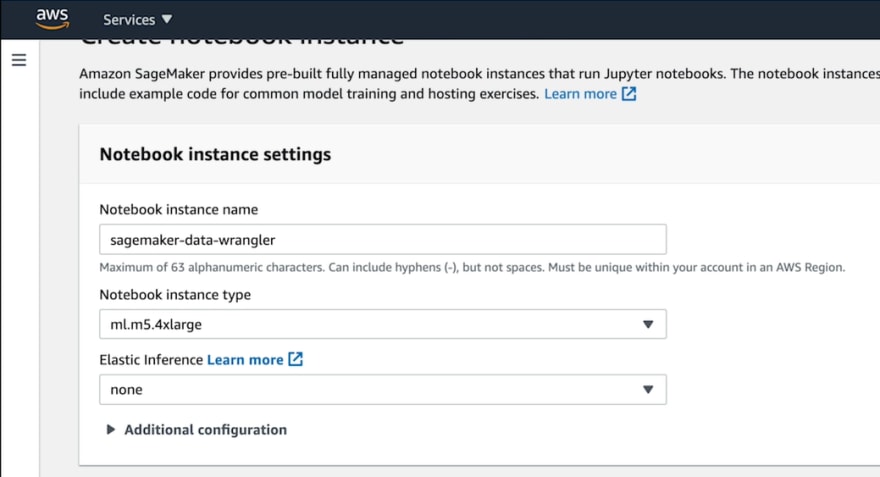The image size is (880, 477).
Task: Click the 'Elastic Inference' label text
Action: (x=151, y=360)
